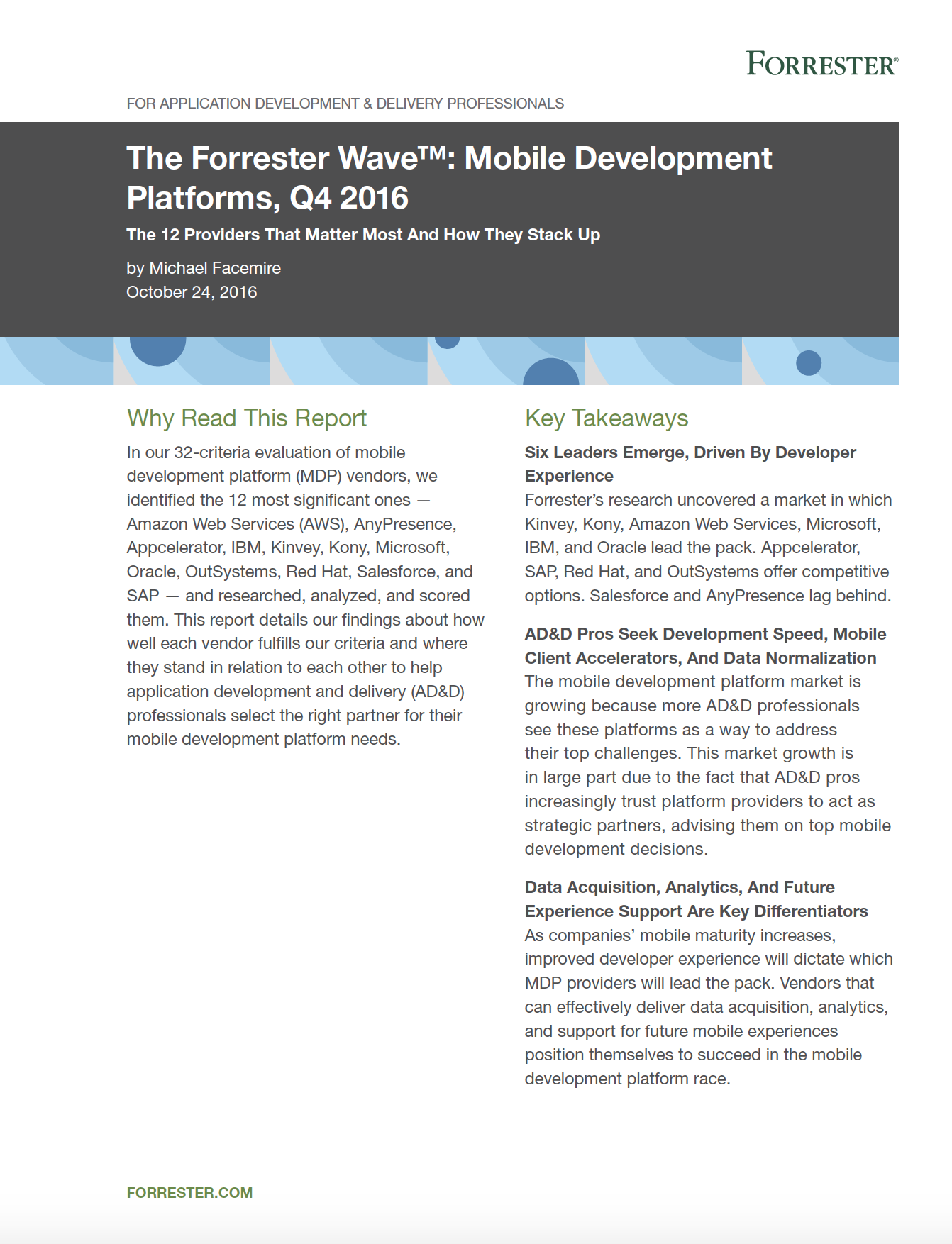Click the 'Why Read This Report' heading

[x=247, y=418]
